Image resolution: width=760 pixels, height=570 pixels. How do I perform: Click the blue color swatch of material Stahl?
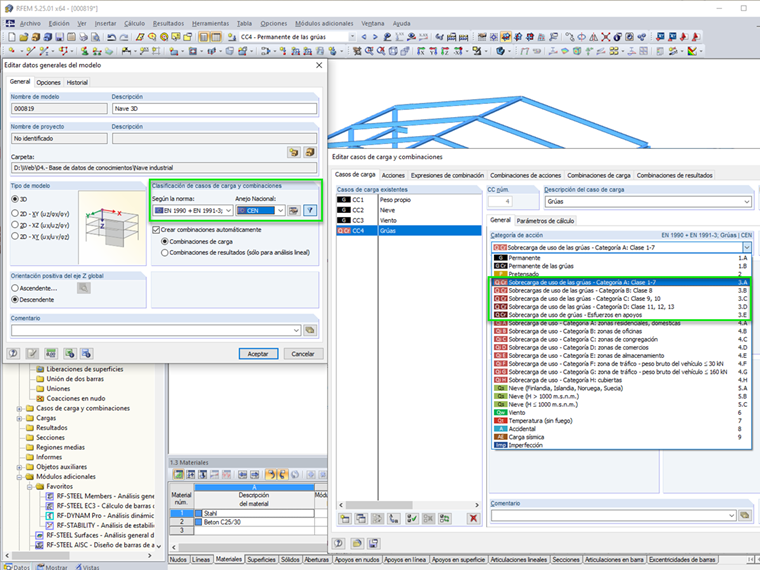[198, 513]
